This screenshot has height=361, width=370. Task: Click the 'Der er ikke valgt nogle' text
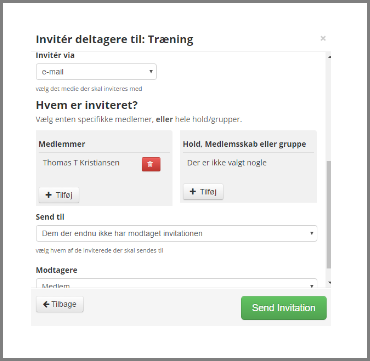[x=227, y=163]
